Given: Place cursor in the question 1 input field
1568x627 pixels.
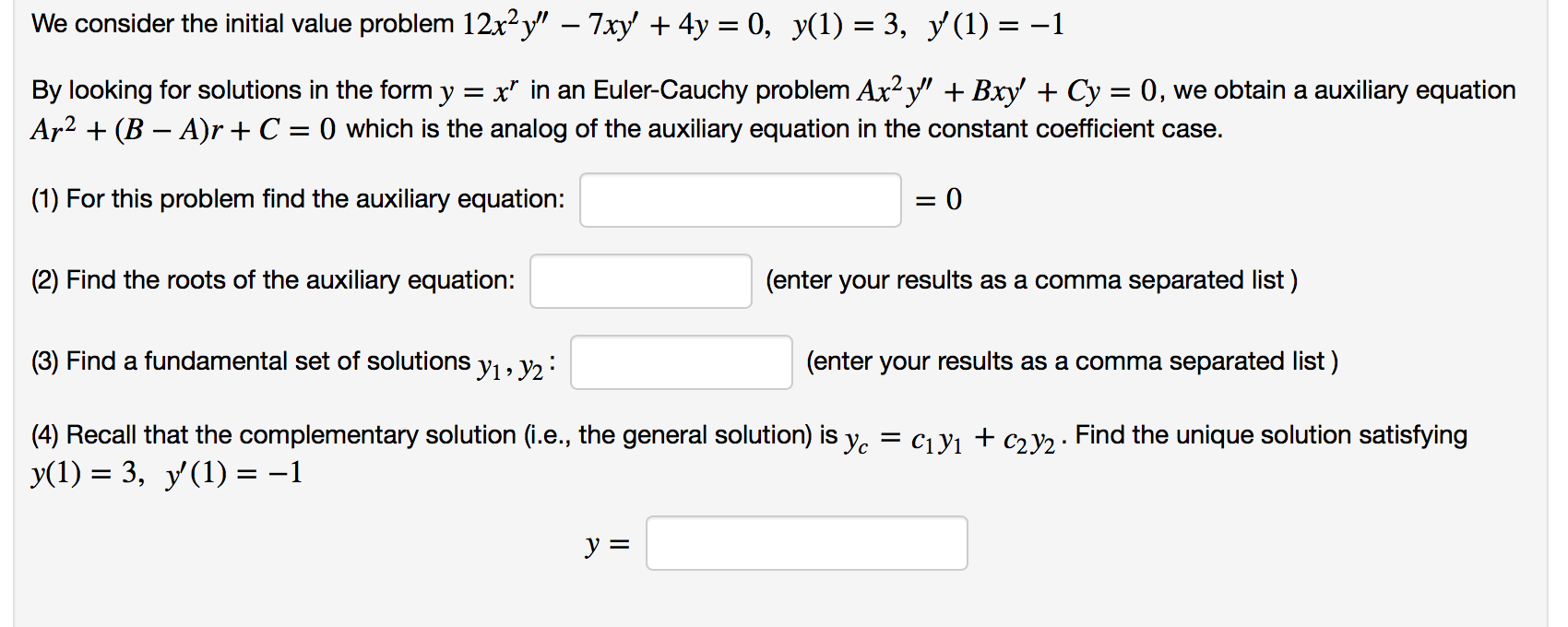Looking at the screenshot, I should [740, 200].
